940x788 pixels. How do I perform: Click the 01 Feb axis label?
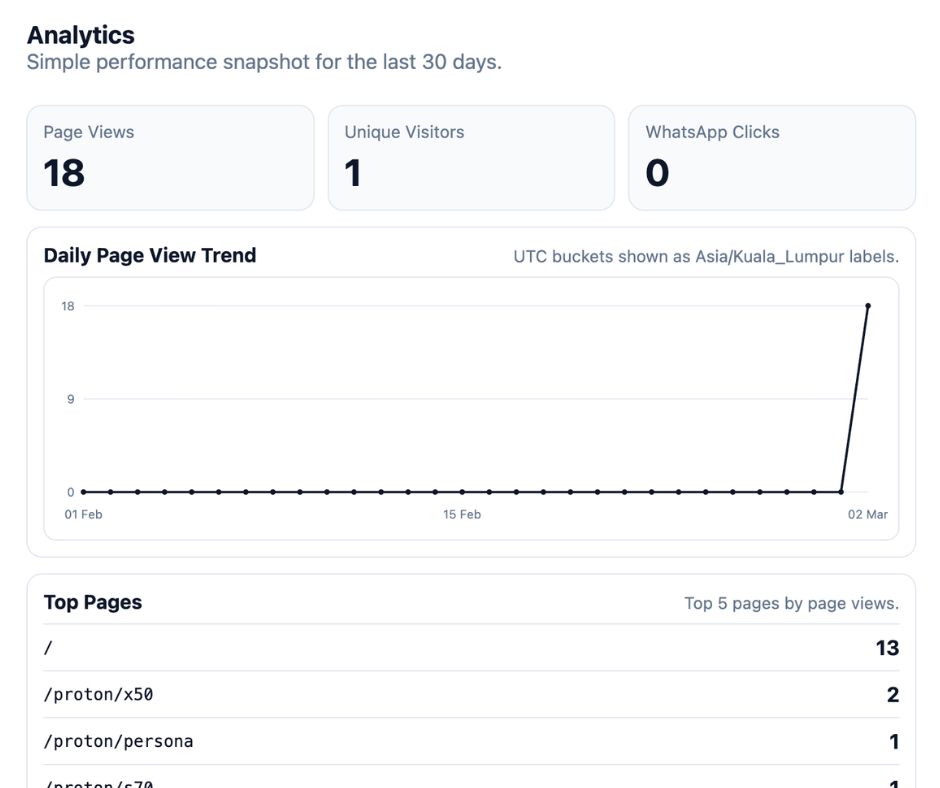(83, 514)
